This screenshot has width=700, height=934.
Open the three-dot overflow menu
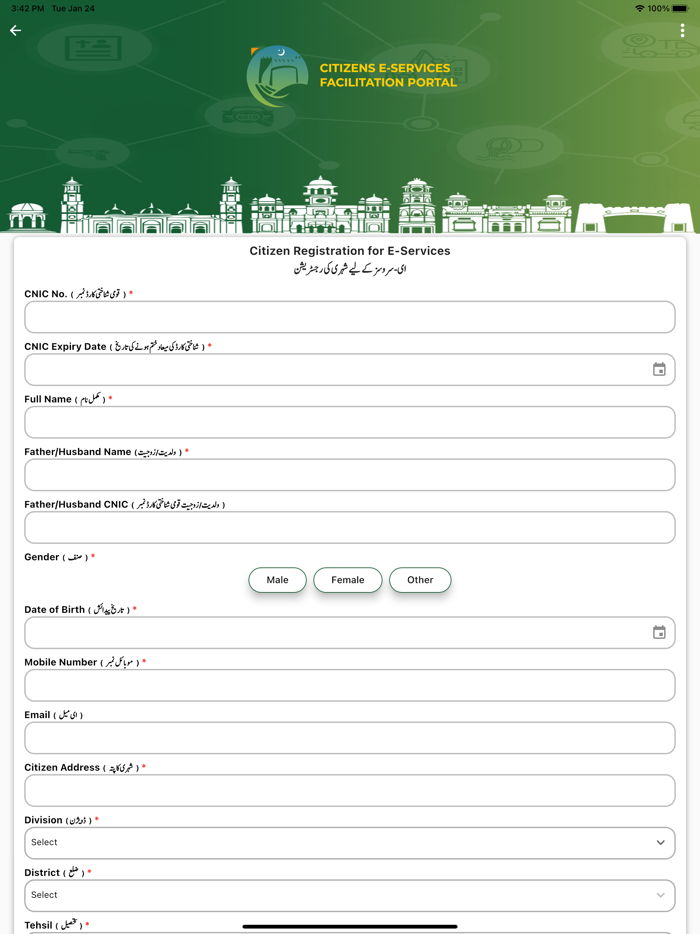682,30
